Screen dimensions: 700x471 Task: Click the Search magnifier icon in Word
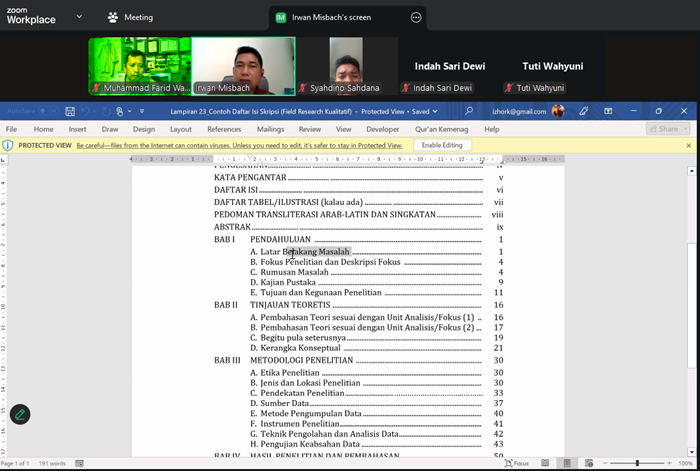(x=469, y=111)
